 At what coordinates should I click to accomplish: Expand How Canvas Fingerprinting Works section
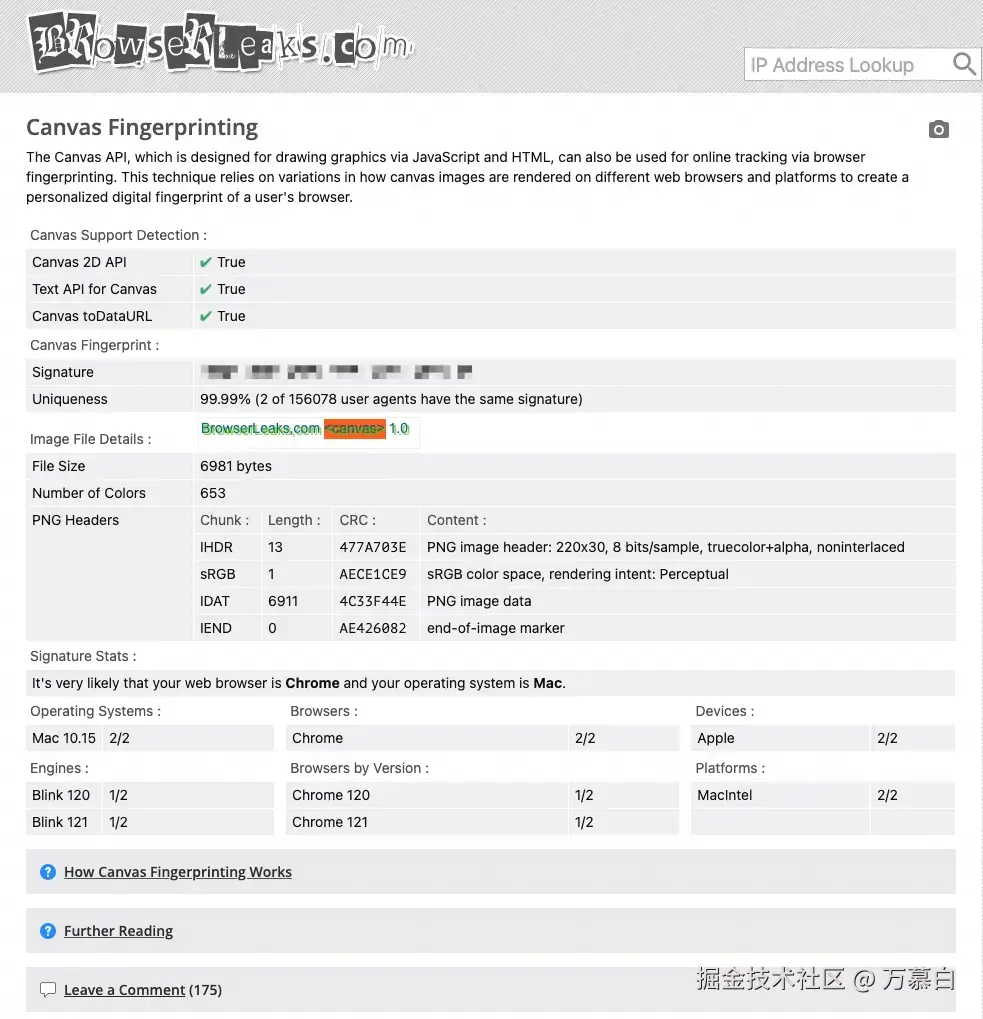(x=177, y=871)
